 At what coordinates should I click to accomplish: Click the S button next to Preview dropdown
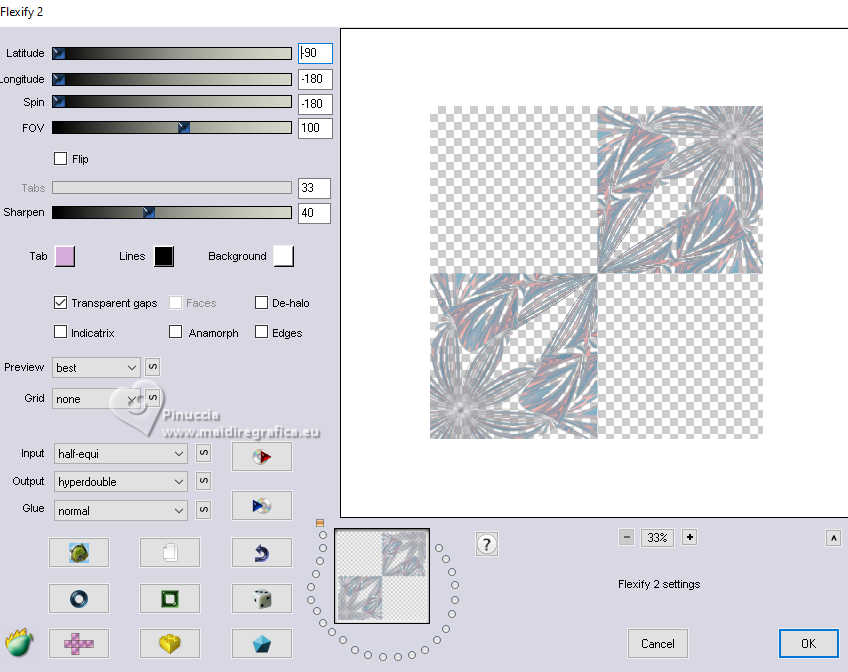153,367
